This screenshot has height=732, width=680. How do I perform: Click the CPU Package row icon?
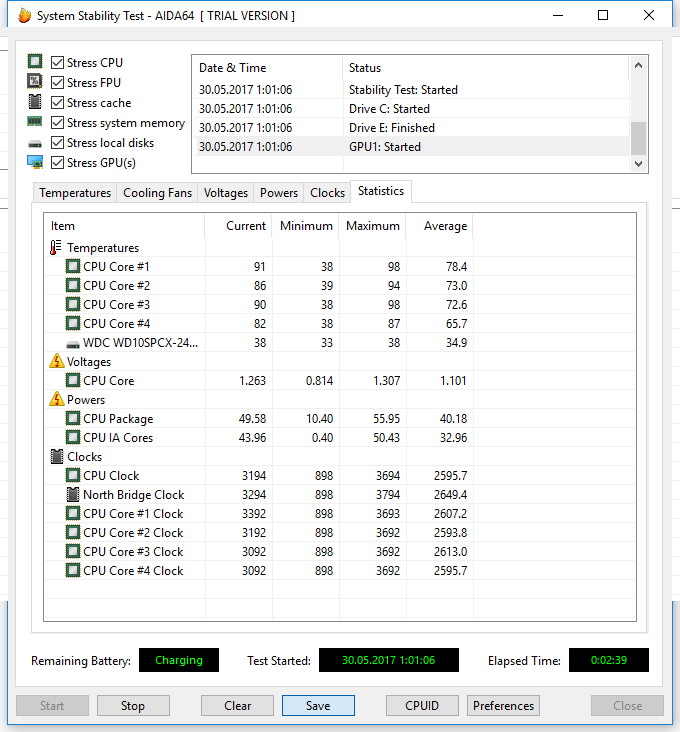pos(73,418)
